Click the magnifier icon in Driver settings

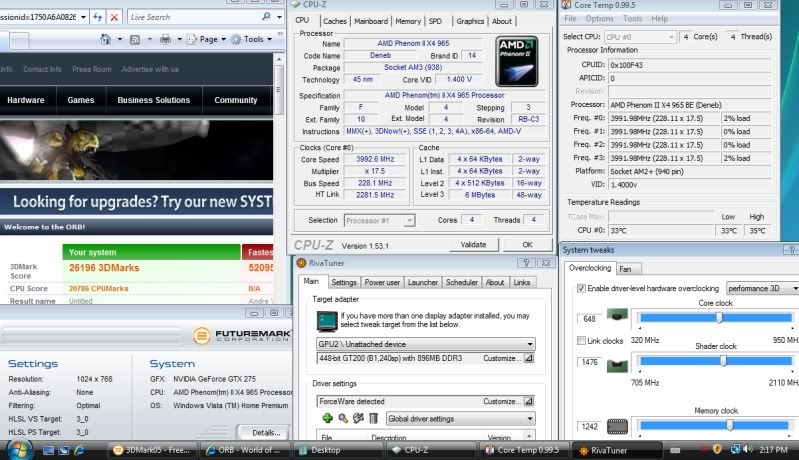coord(342,418)
